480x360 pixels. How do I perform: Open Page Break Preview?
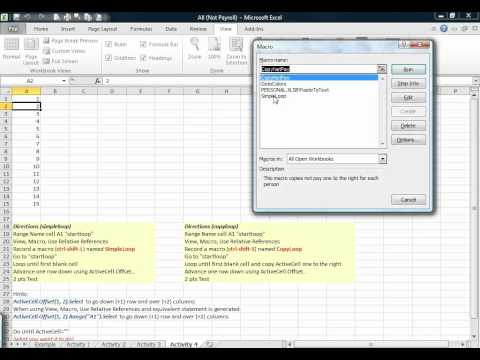70,41
